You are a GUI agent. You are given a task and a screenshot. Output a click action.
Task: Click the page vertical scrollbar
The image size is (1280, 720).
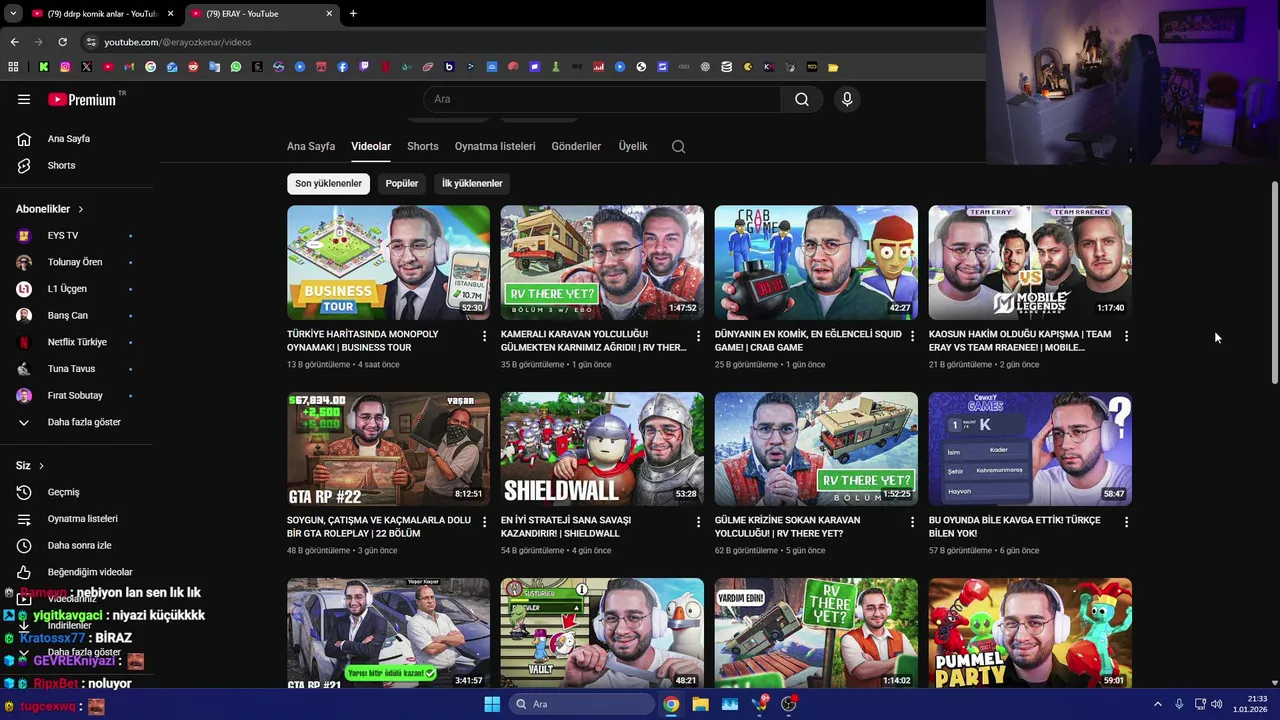tap(1274, 283)
